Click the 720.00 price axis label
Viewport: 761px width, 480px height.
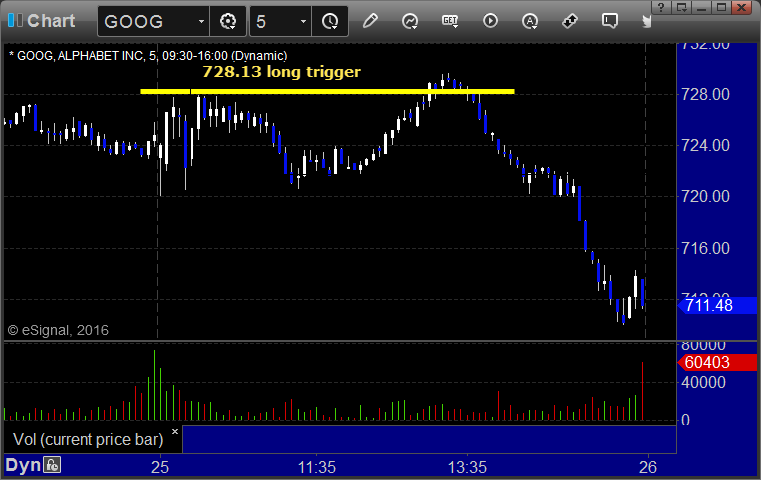click(x=705, y=197)
